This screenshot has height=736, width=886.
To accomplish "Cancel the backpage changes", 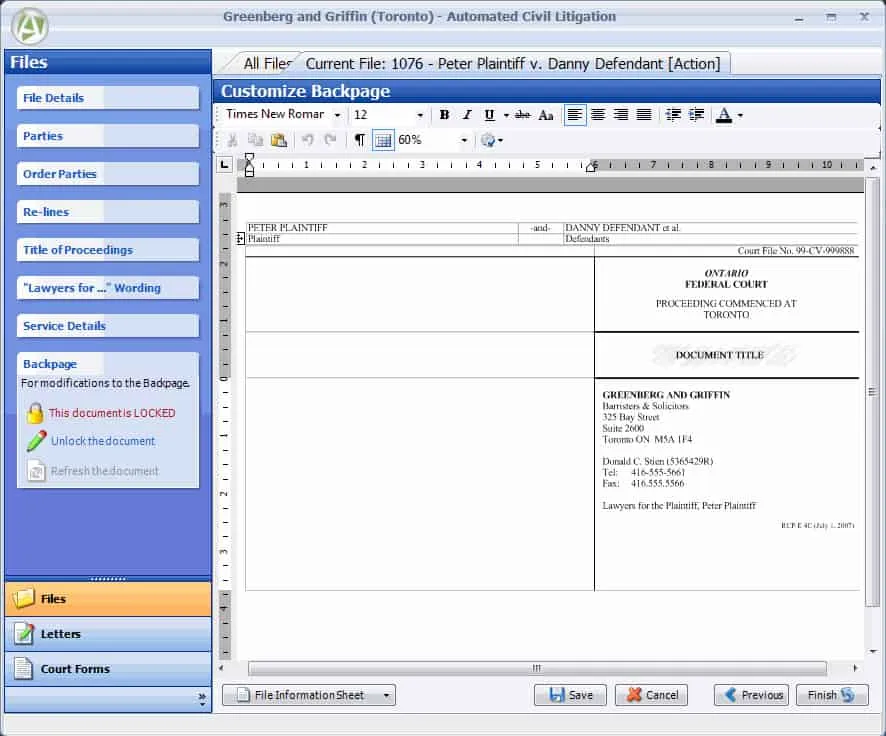I will point(652,695).
